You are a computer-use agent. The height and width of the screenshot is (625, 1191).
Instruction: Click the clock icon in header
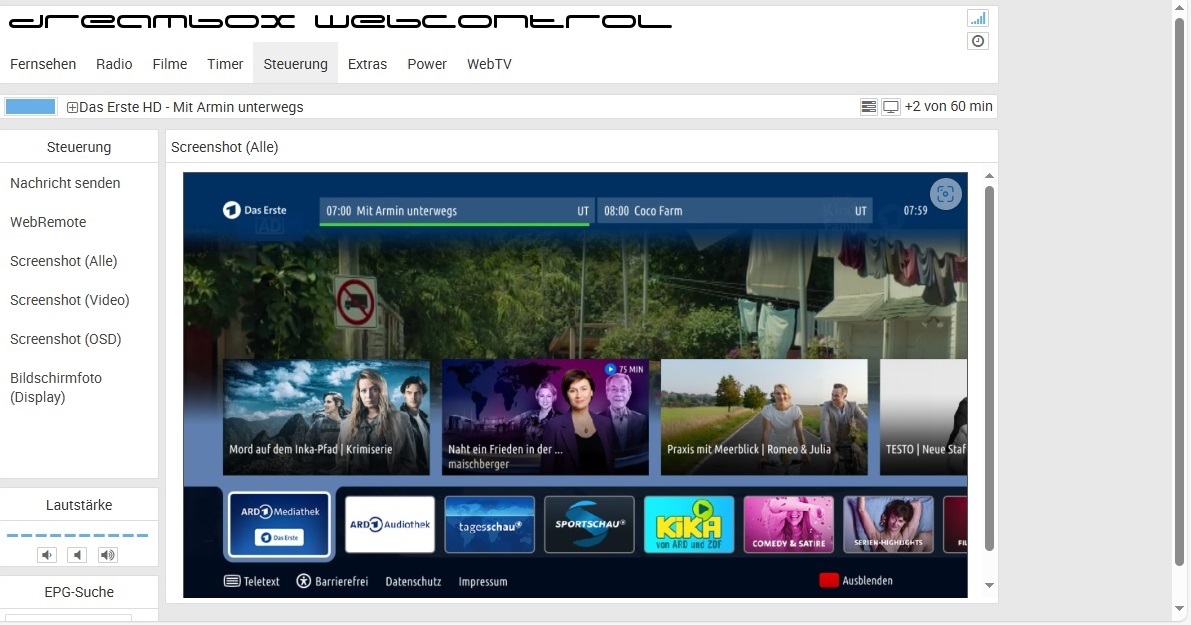tap(977, 41)
